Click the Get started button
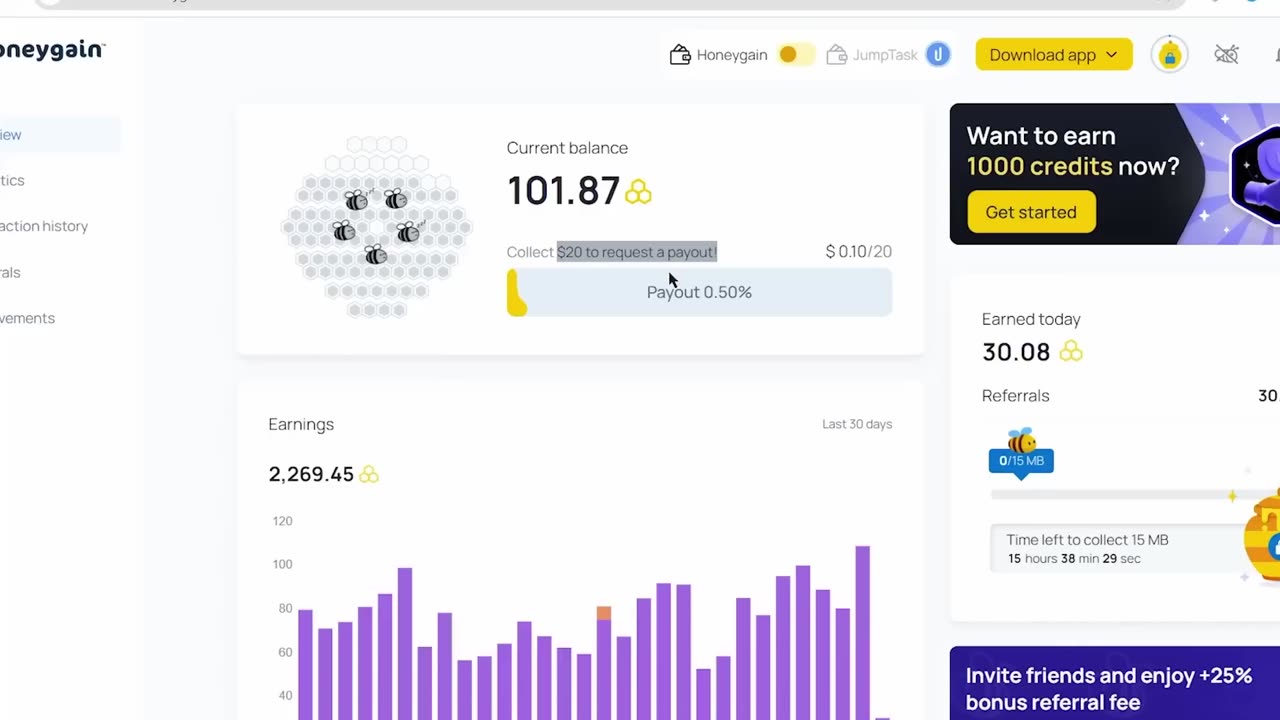Viewport: 1280px width, 720px height. coord(1031,212)
